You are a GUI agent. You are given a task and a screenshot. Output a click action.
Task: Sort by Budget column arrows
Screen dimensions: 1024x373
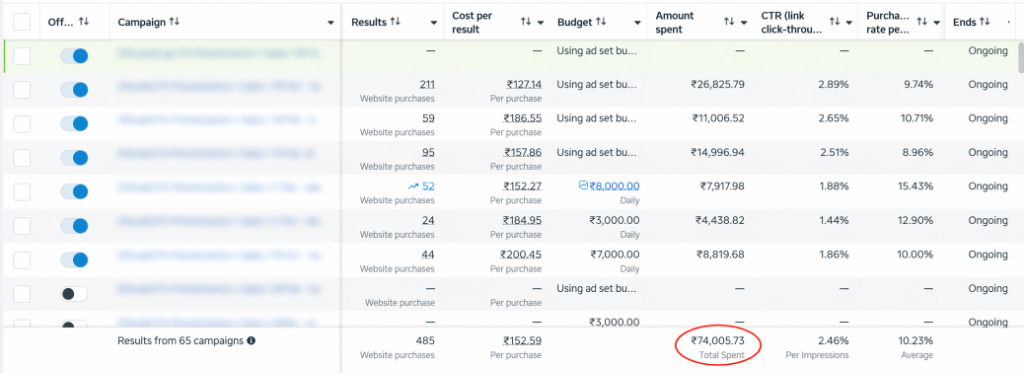(601, 22)
